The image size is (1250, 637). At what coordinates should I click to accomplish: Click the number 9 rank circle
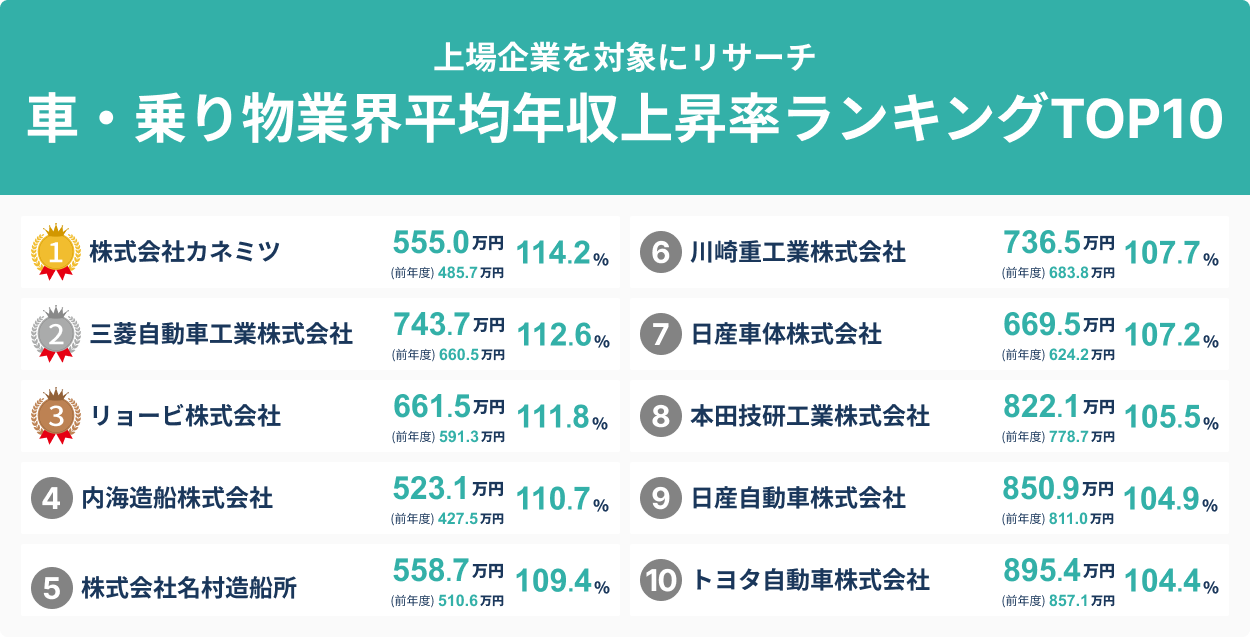click(660, 498)
